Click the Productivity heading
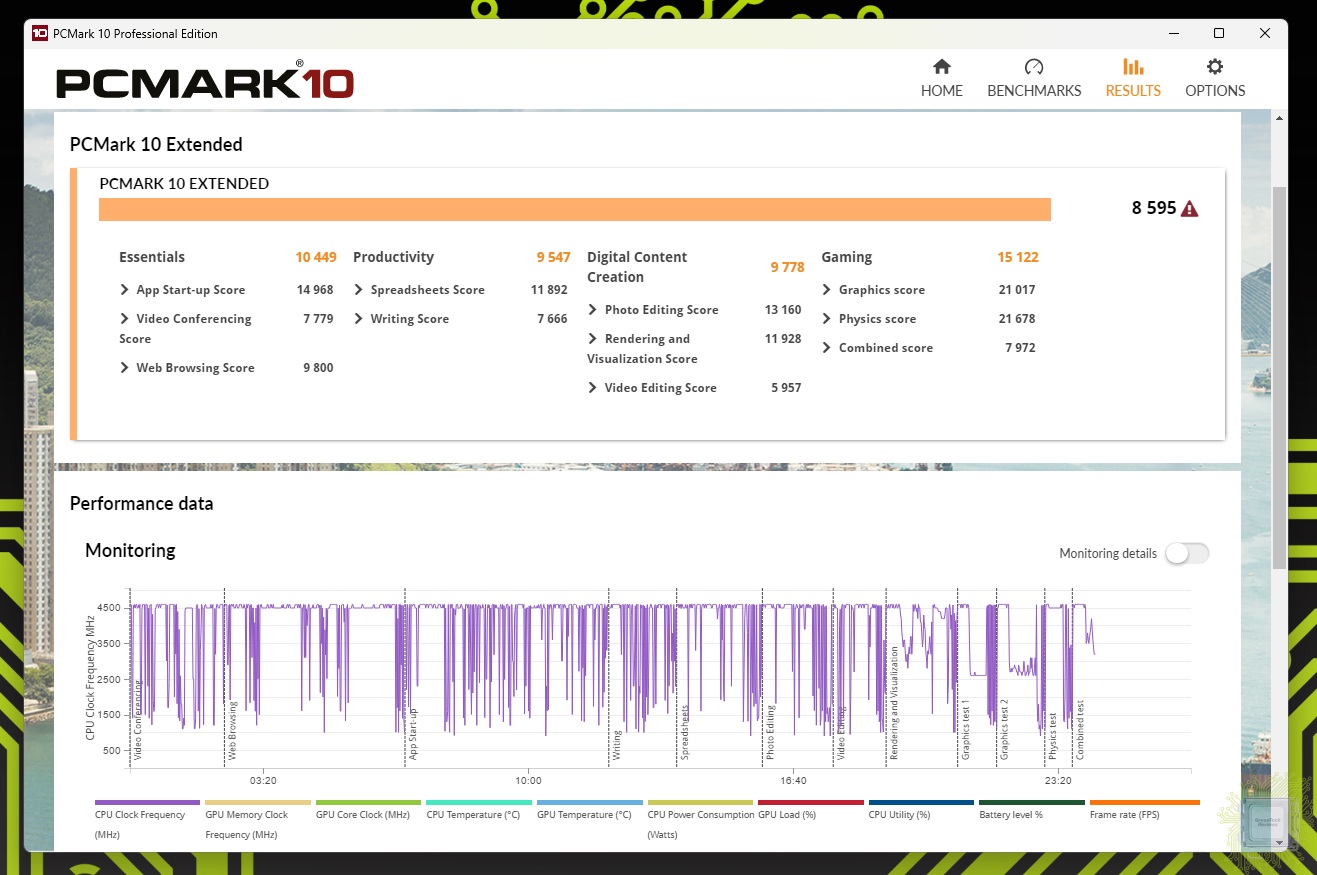The image size is (1317, 875). coord(393,257)
